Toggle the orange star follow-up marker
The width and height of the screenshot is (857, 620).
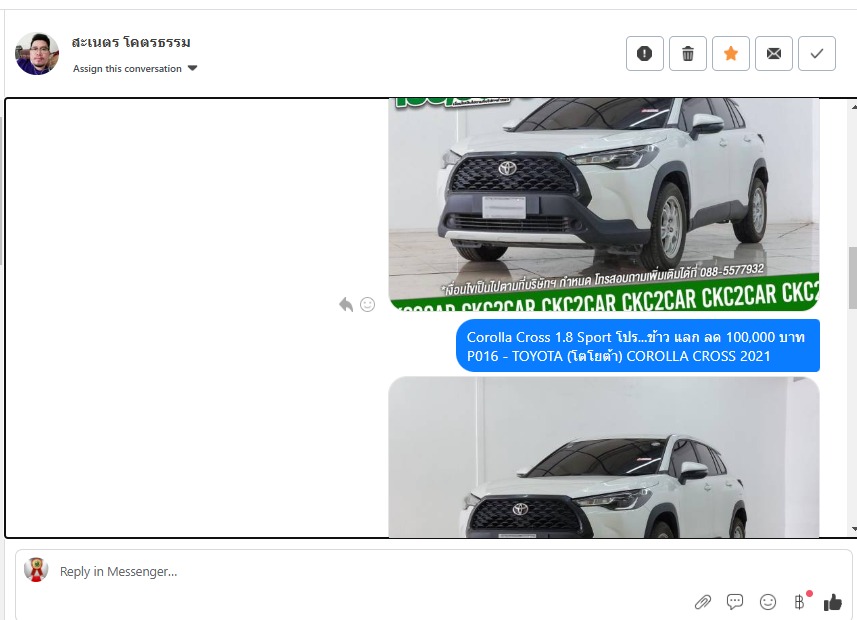point(731,54)
